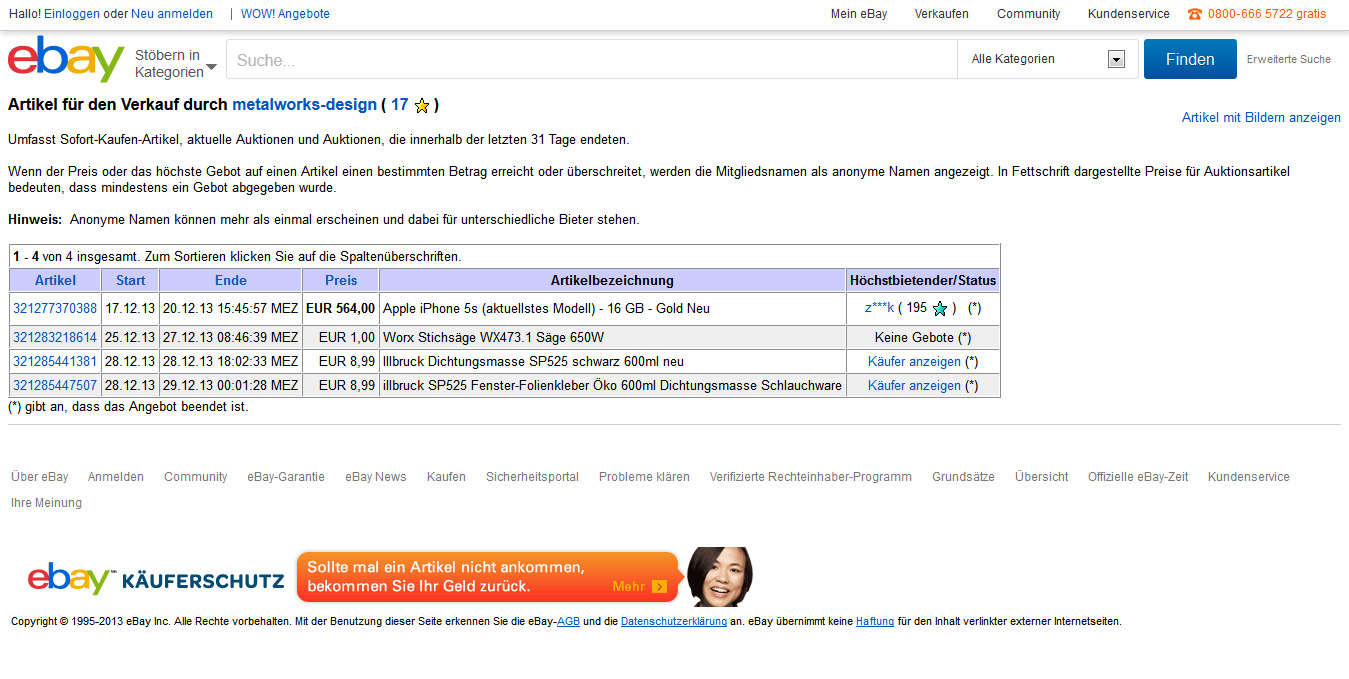Click the Worx Stichsäge WX473.1 description
The width and height of the screenshot is (1349, 679).
pyautogui.click(x=493, y=337)
